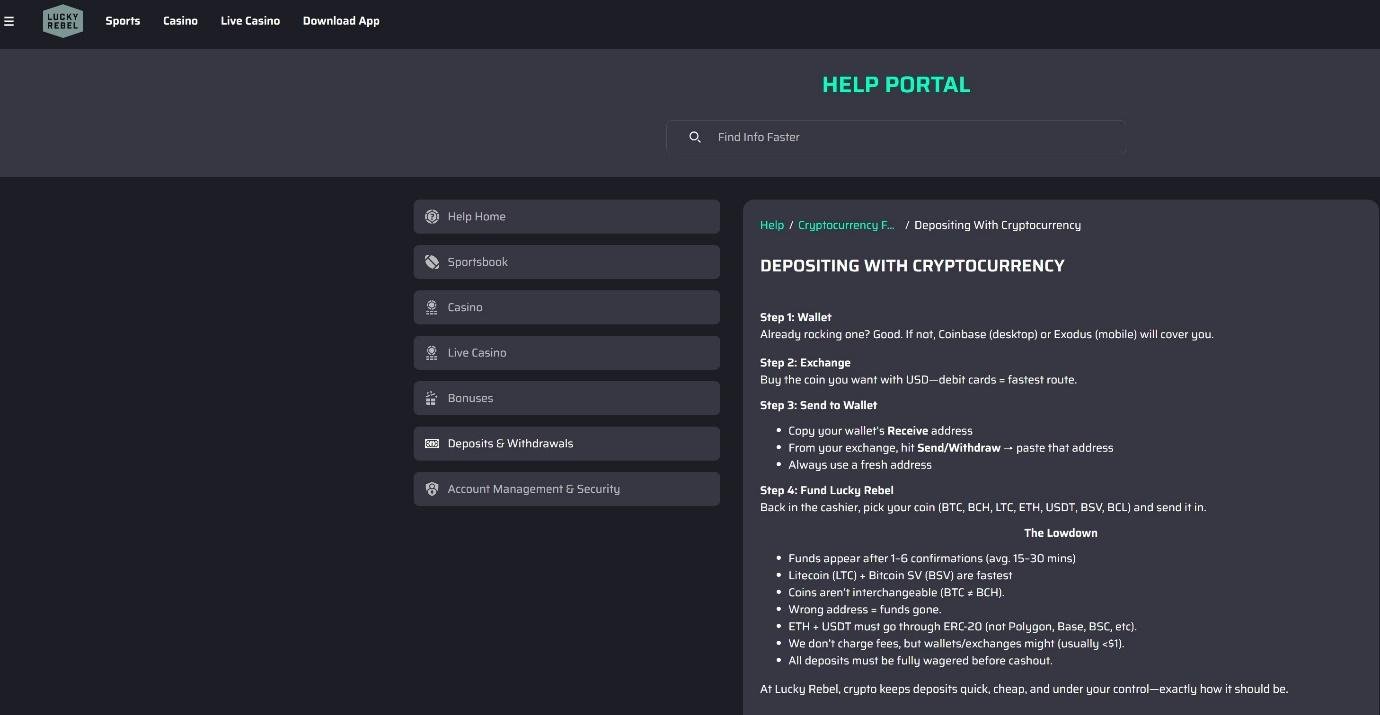This screenshot has width=1380, height=715.
Task: Open Sports in the top navigation
Action: (123, 21)
